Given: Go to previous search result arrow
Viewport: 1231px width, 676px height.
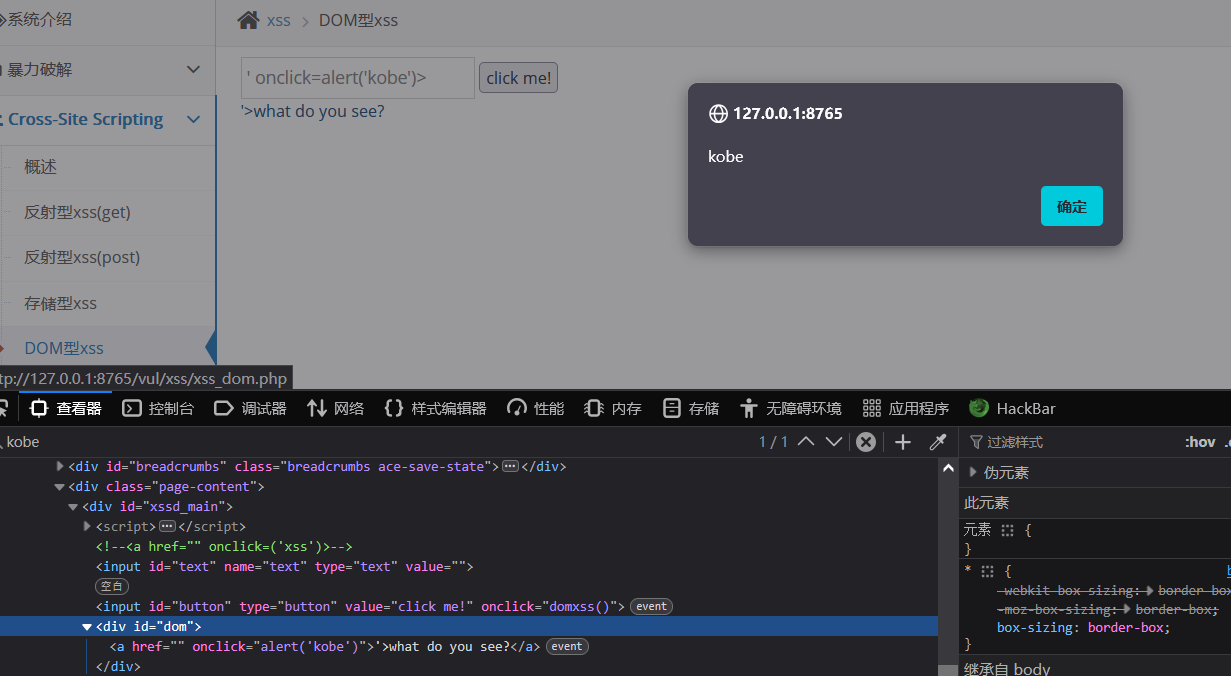Looking at the screenshot, I should click(806, 442).
